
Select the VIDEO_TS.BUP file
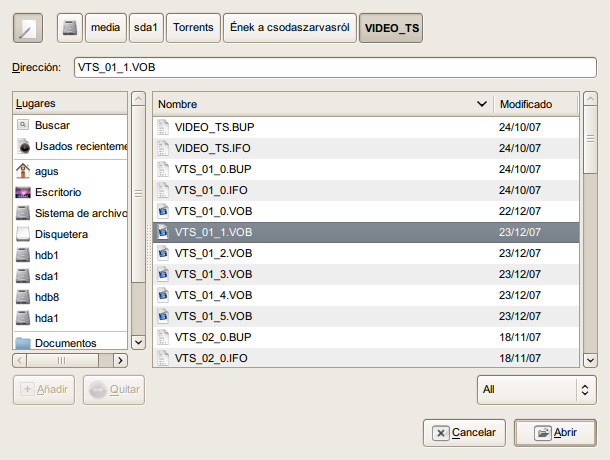(215, 127)
